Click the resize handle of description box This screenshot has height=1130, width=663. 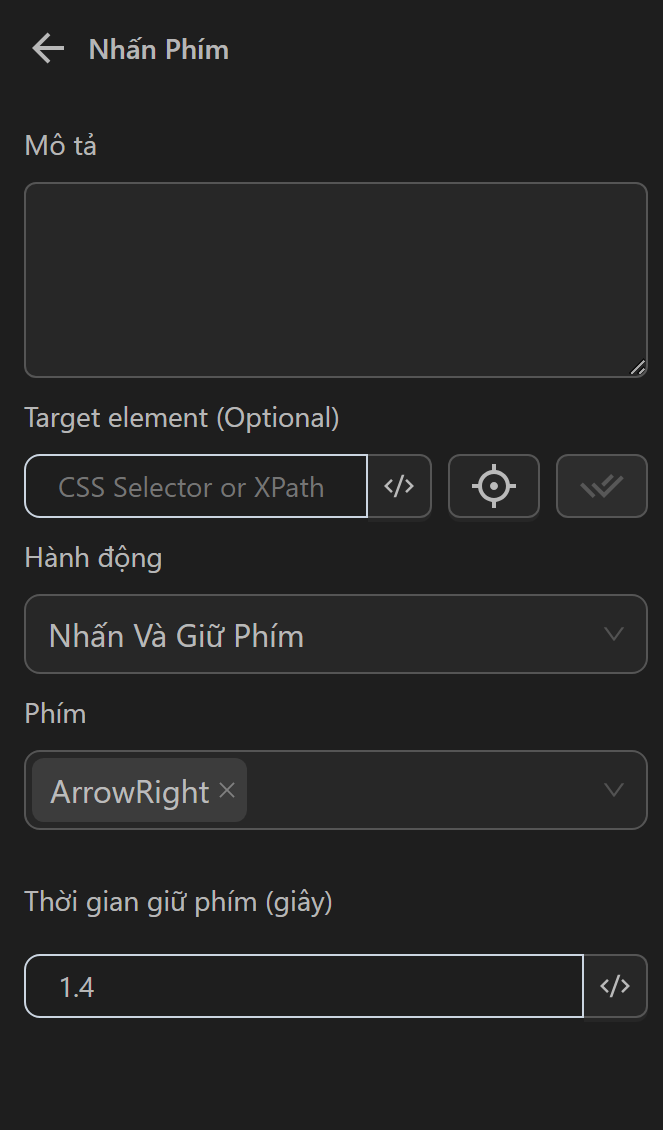pyautogui.click(x=638, y=368)
